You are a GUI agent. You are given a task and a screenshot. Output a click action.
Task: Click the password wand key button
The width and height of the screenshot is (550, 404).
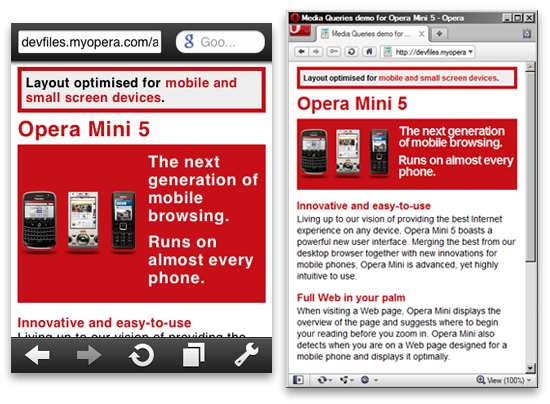[x=333, y=52]
